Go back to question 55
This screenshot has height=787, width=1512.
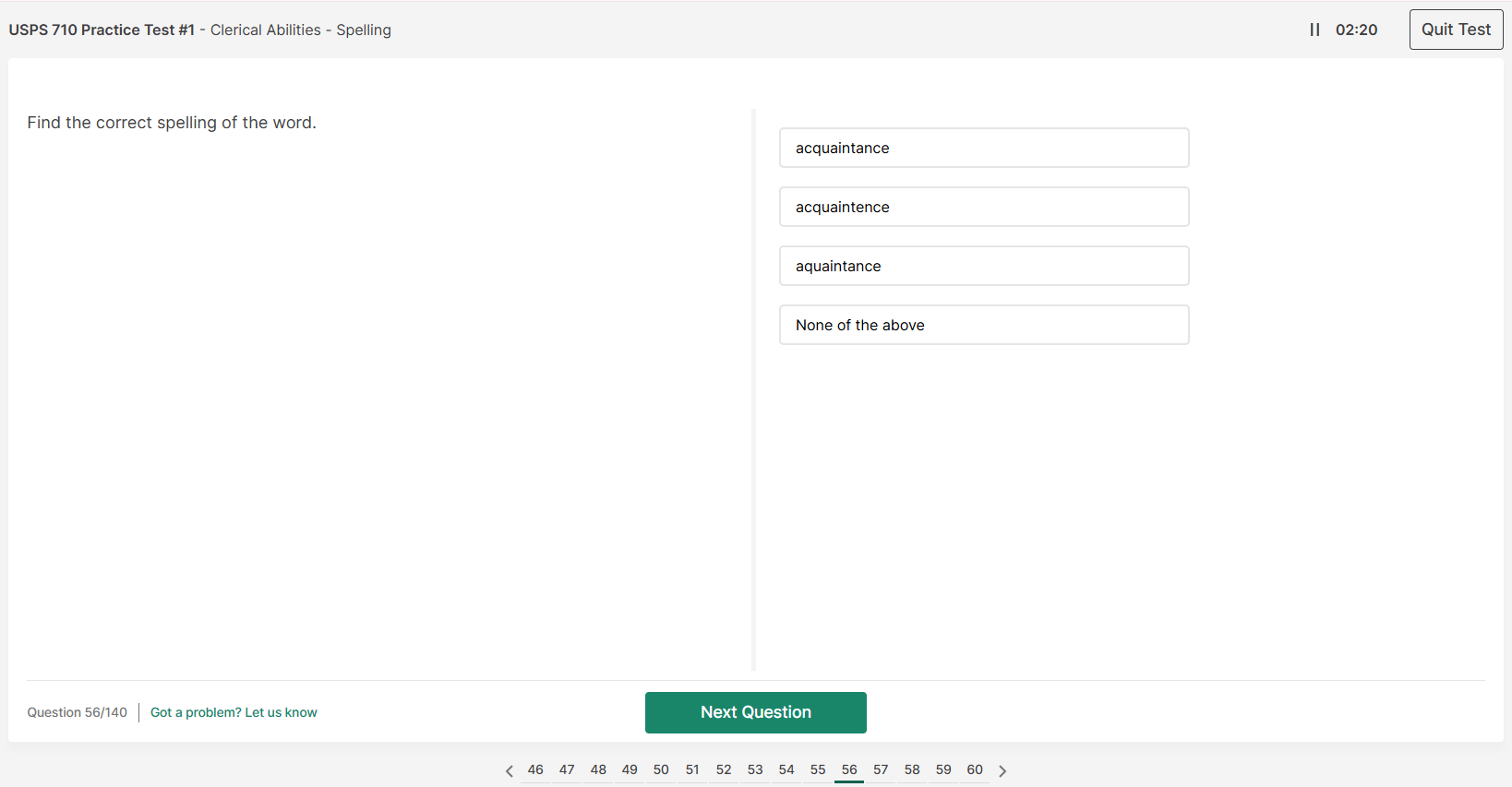[818, 769]
